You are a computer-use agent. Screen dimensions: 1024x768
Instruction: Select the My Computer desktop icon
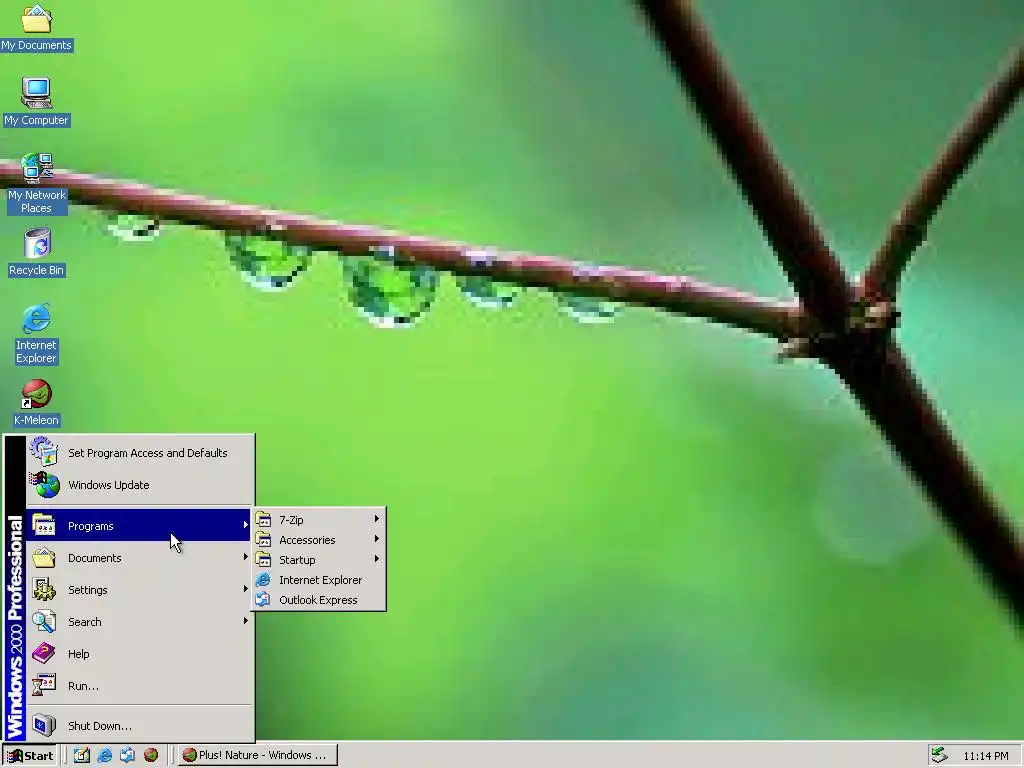click(x=37, y=101)
